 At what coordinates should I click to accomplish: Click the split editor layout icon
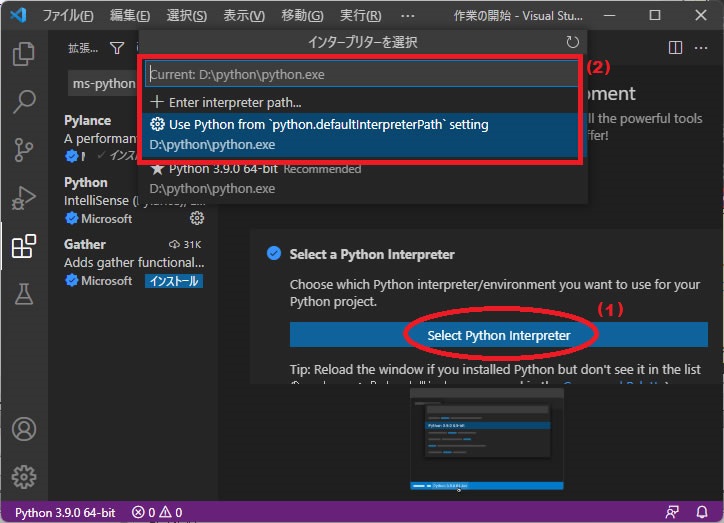675,48
